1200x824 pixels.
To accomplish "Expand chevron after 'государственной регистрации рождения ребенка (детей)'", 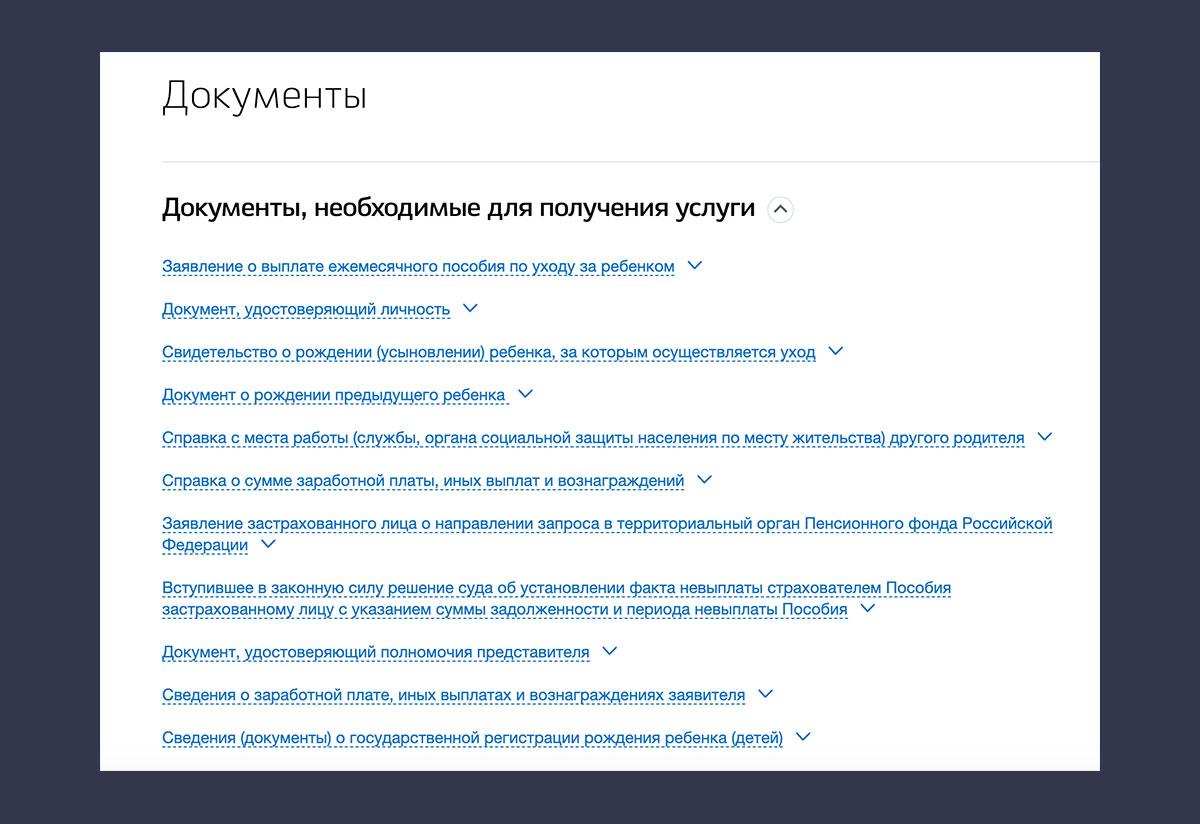I will 802,737.
